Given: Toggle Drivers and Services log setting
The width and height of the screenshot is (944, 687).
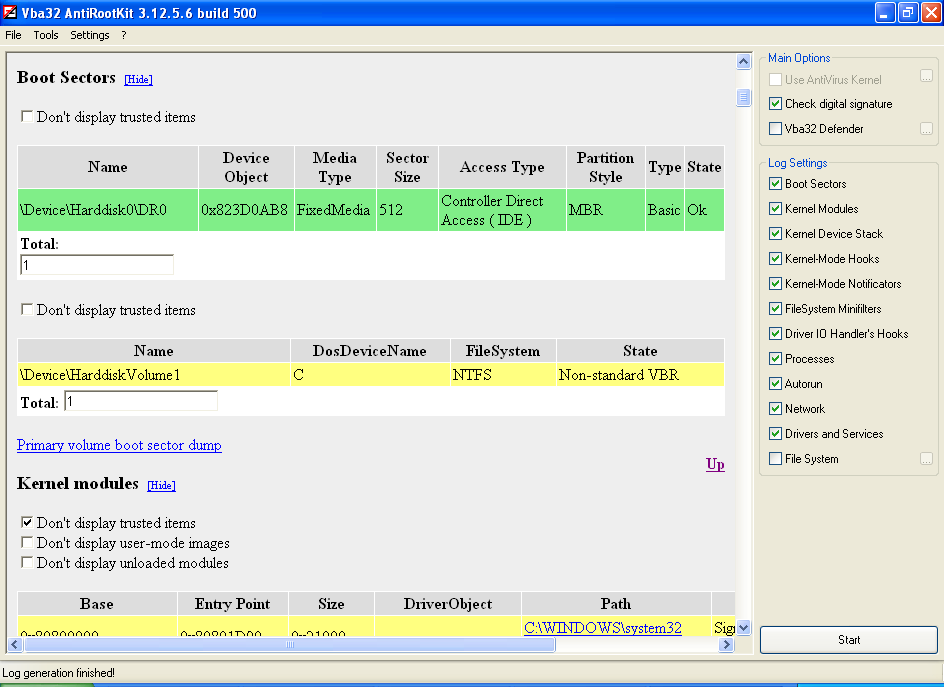Looking at the screenshot, I should (x=775, y=434).
